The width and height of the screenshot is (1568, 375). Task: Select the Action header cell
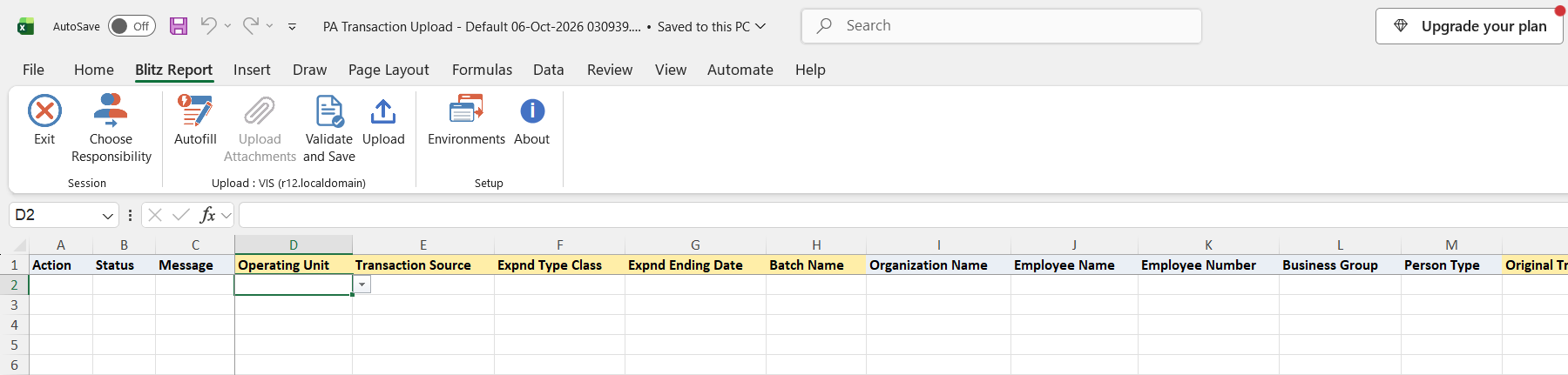click(x=61, y=265)
